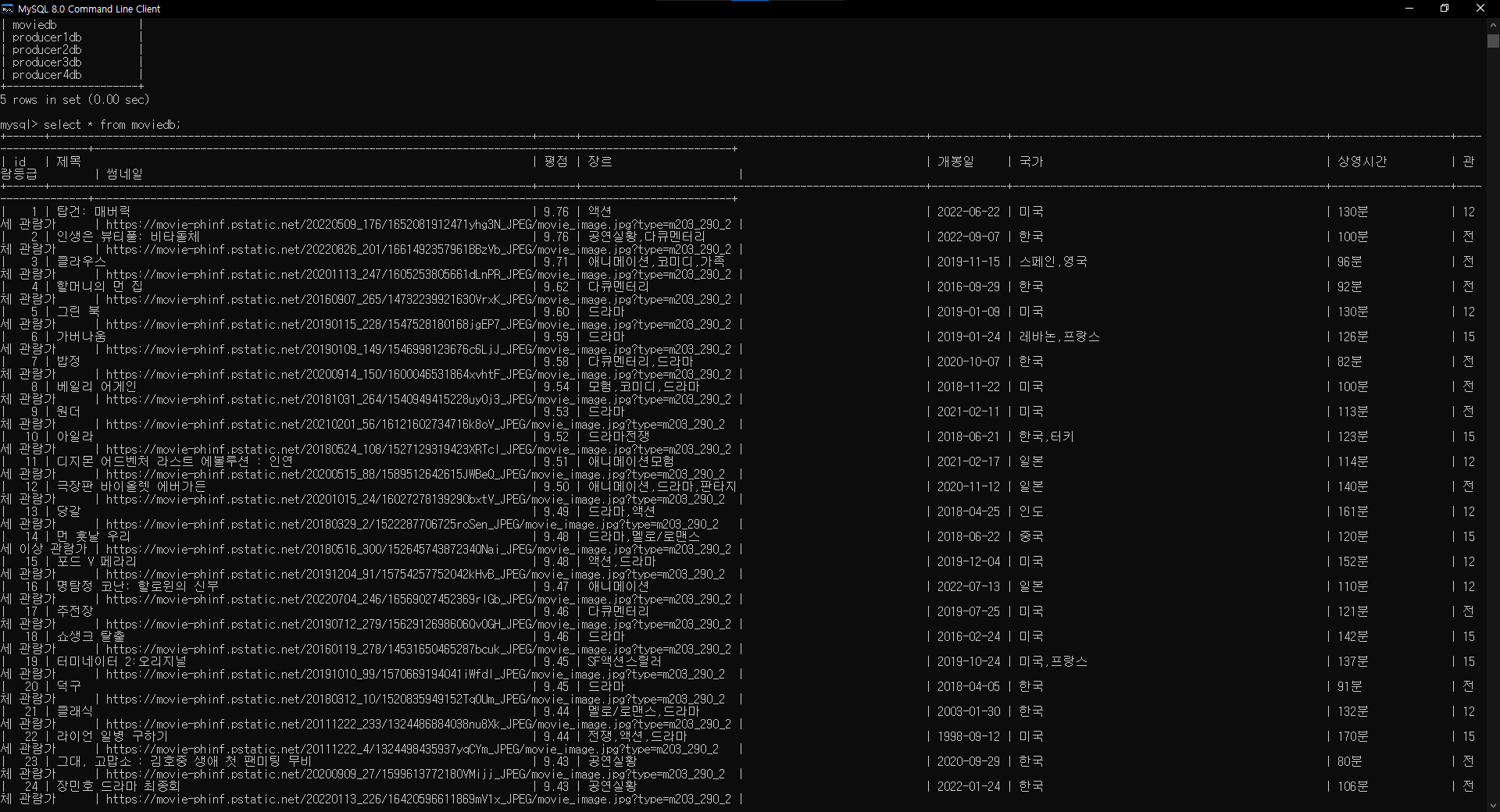Click movie title '라이언 일병 구하기'
The width and height of the screenshot is (1500, 812).
tap(112, 736)
